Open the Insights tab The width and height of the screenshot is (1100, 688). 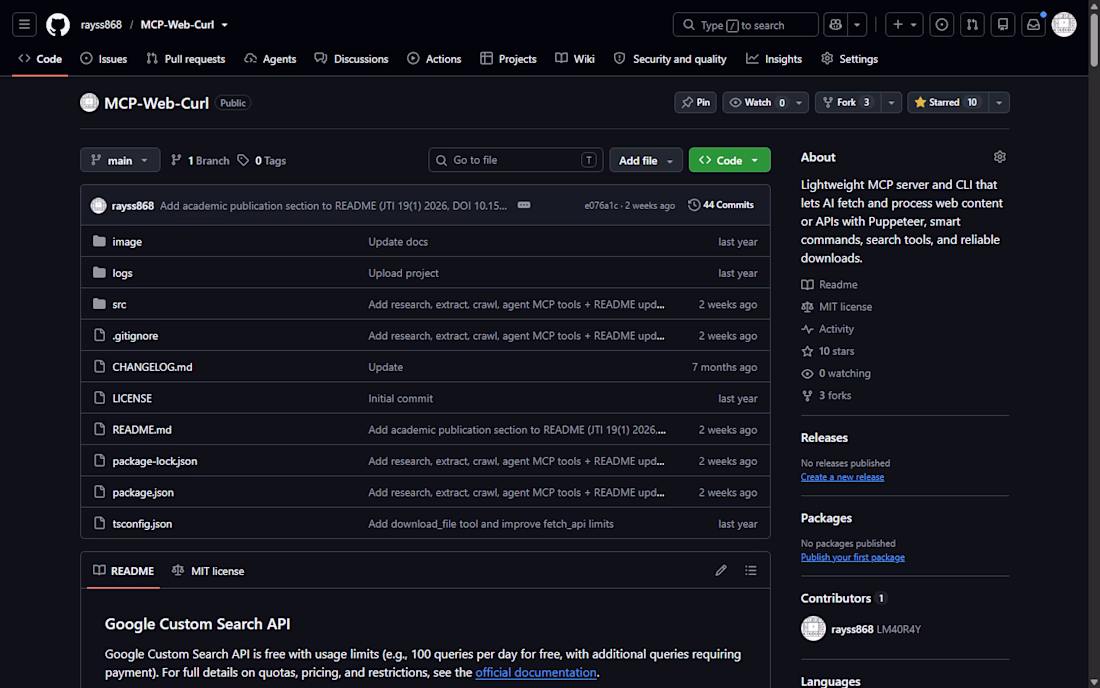click(x=774, y=59)
